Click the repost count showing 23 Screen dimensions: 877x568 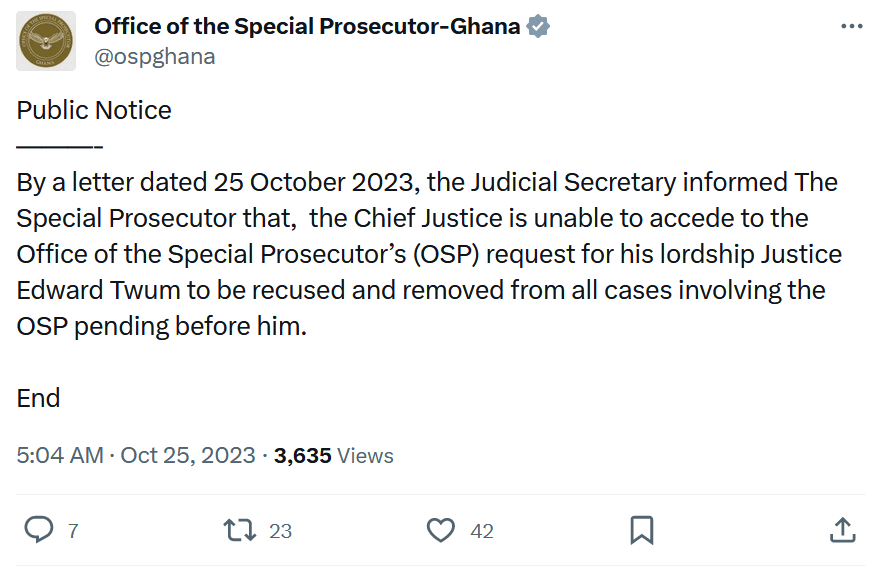click(281, 531)
